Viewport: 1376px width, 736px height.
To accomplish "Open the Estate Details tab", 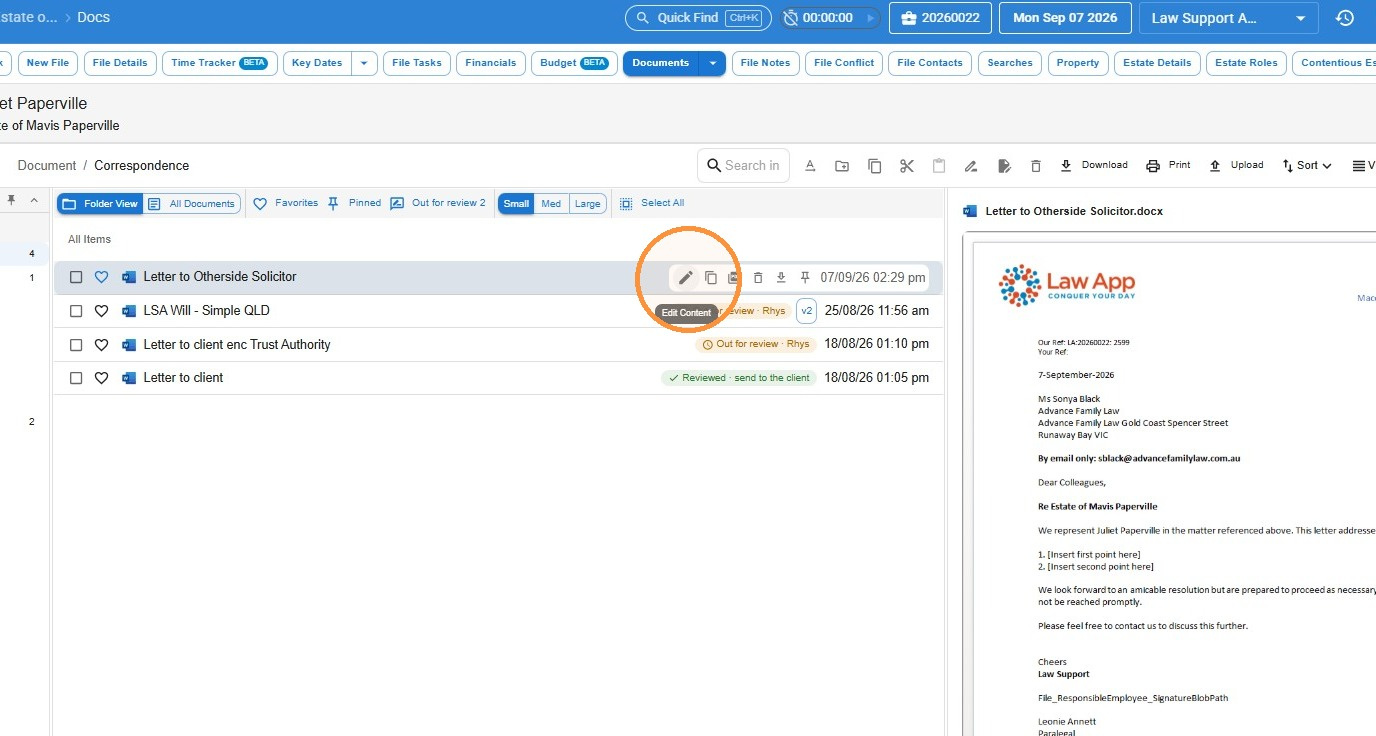I will pos(1157,63).
